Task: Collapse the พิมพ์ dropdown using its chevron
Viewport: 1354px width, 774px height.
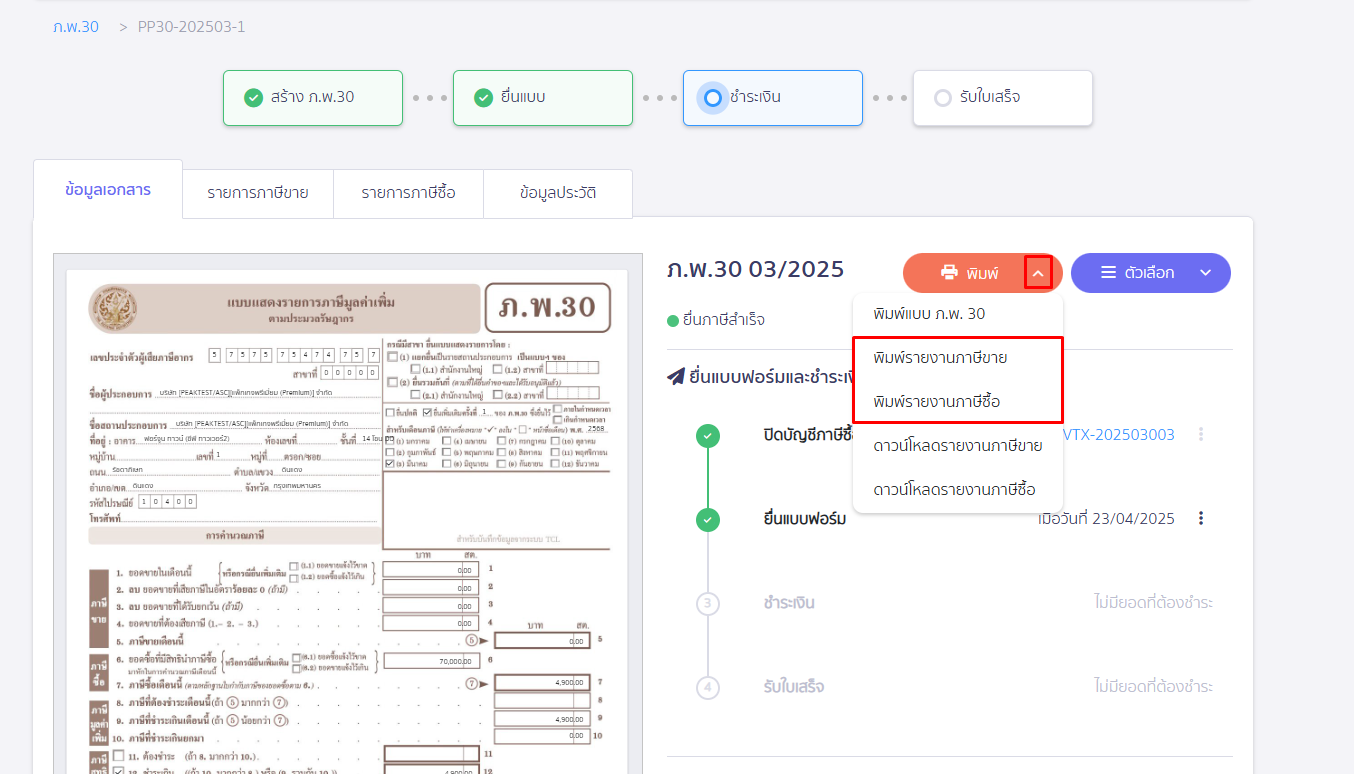Action: (x=1039, y=272)
